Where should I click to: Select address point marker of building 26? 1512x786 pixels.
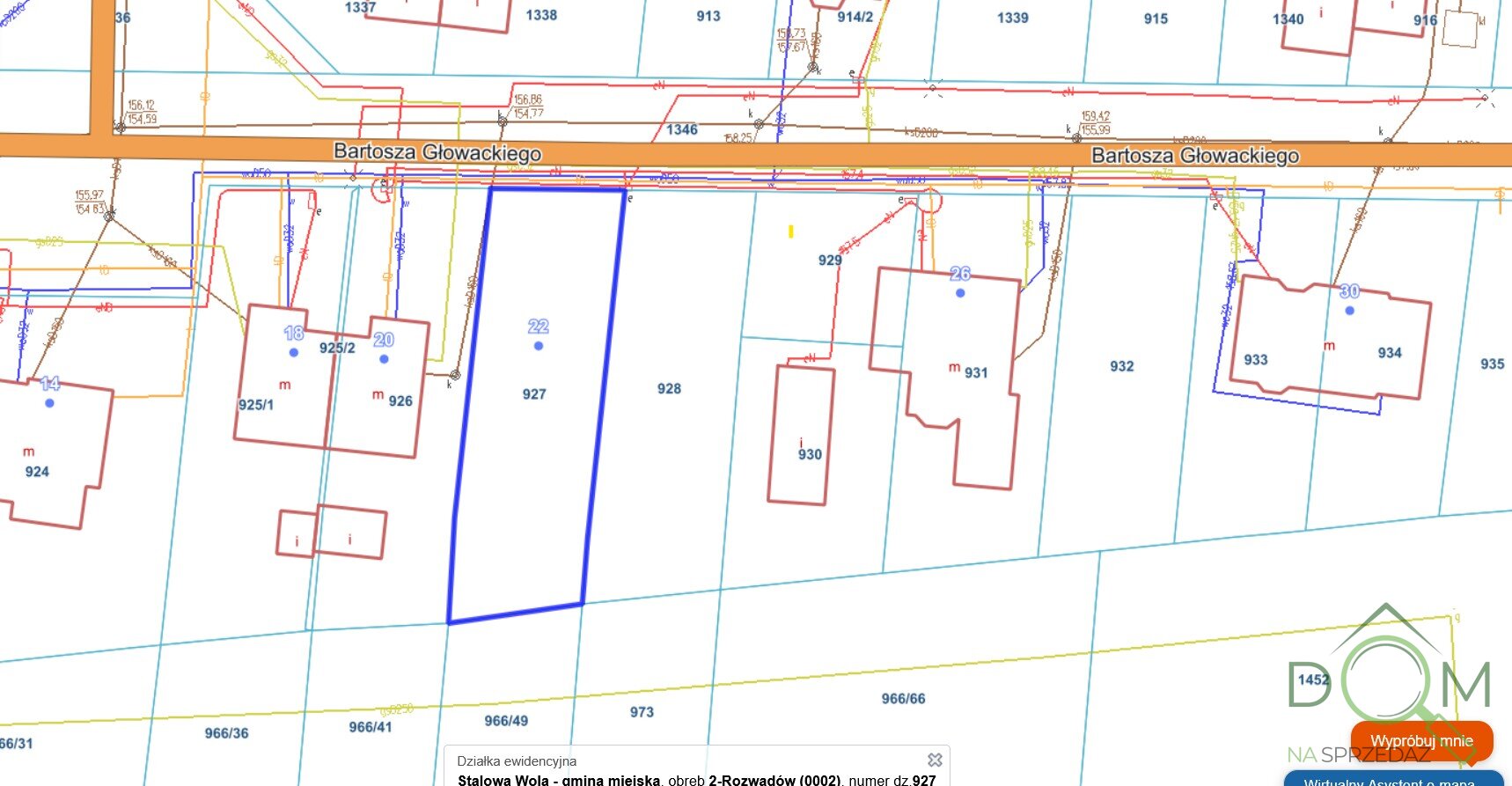(x=960, y=293)
